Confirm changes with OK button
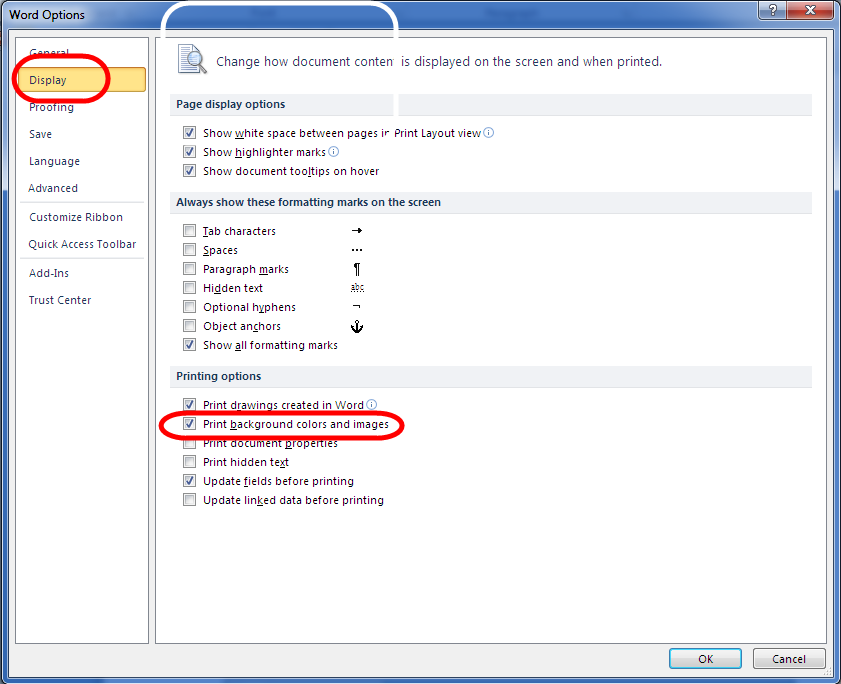841x684 pixels. pyautogui.click(x=705, y=659)
